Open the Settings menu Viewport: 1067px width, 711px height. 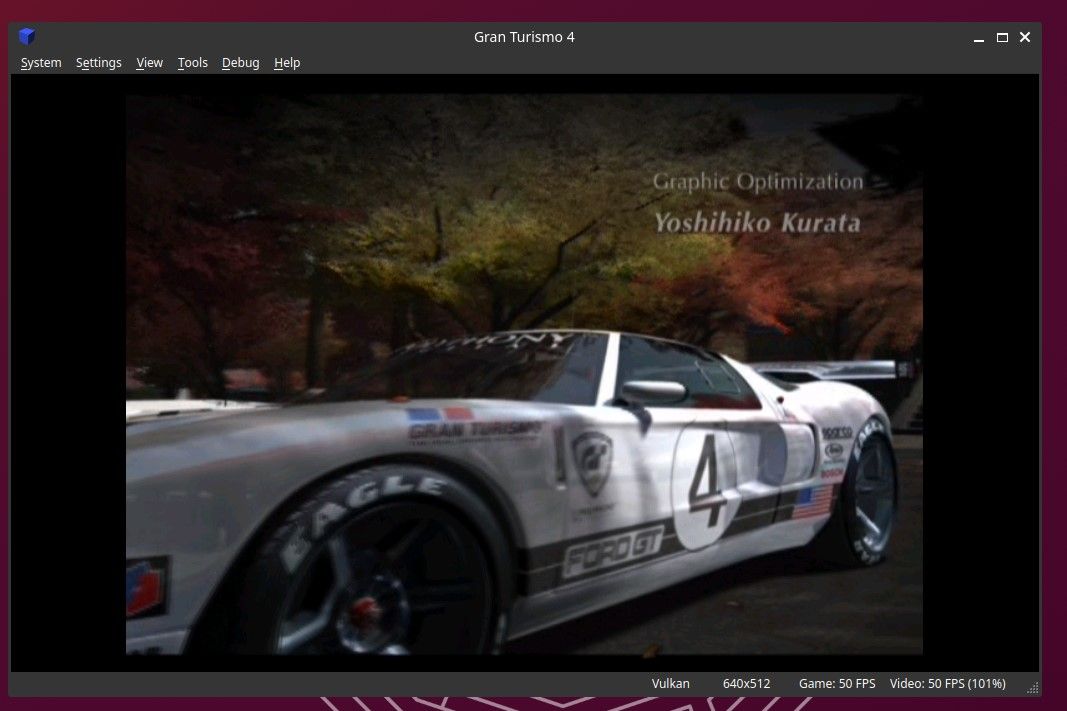pos(99,63)
